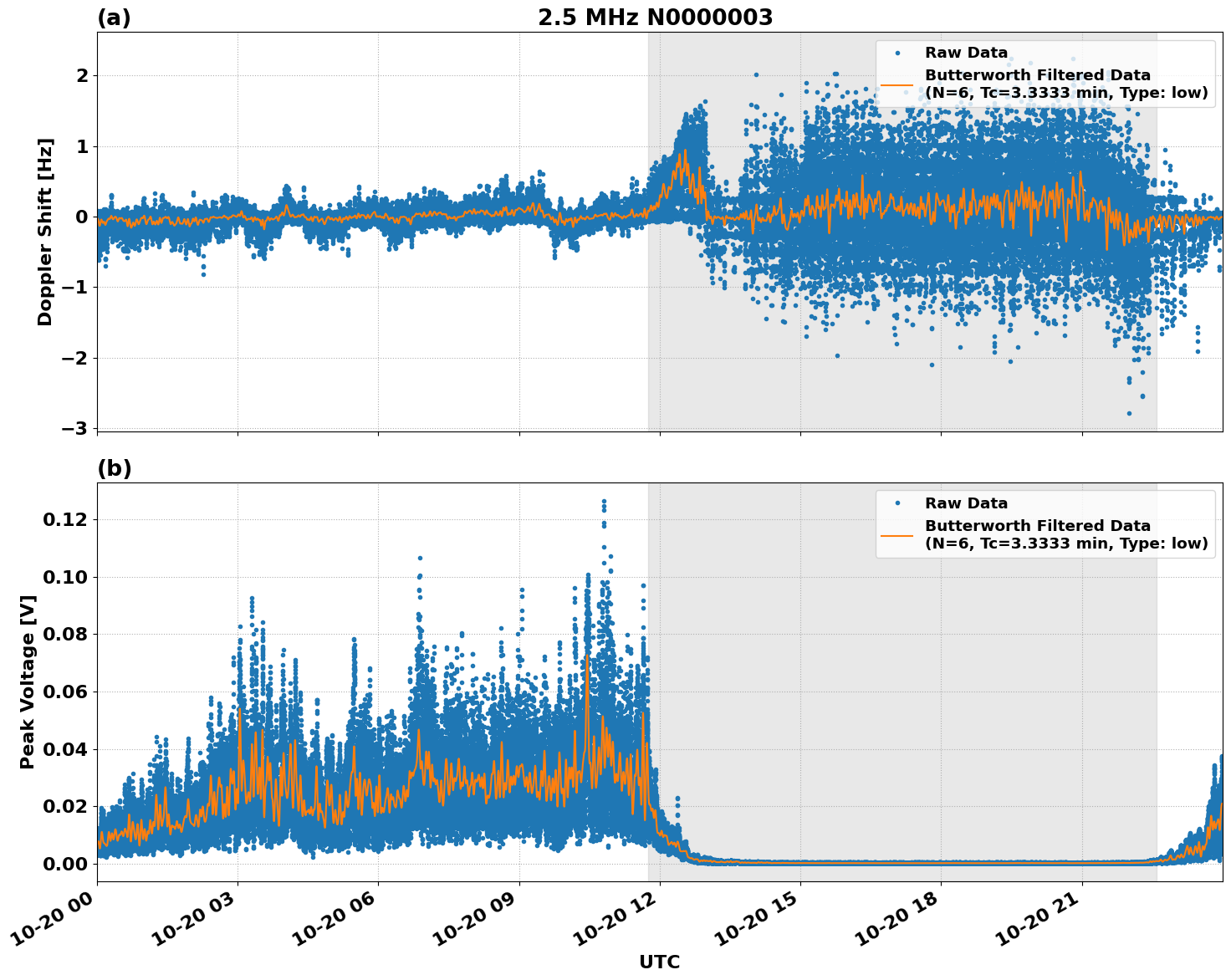Viewport: 1231px width, 980px height.
Task: Click the (b) panel label
Action: pos(114,468)
